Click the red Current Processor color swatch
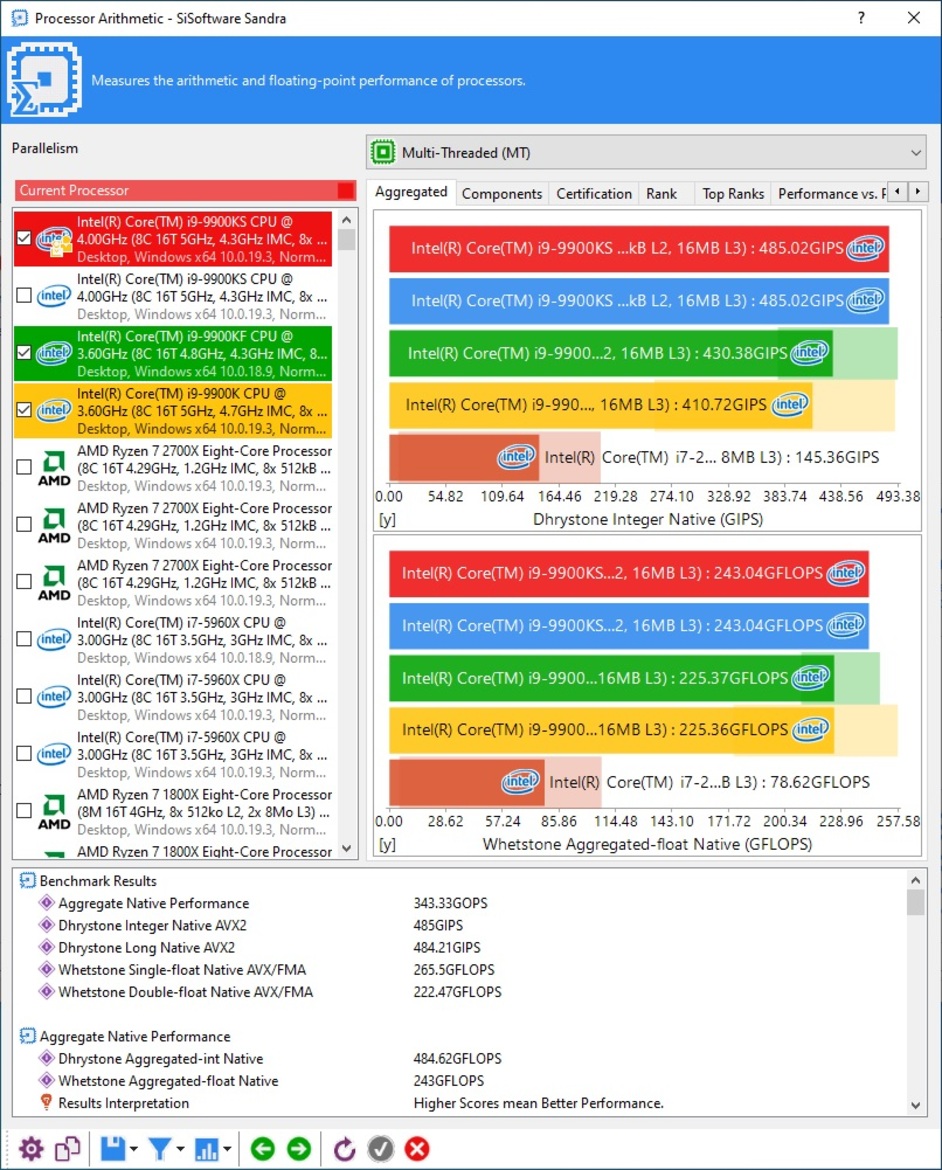The height and width of the screenshot is (1170, 942). pyautogui.click(x=346, y=190)
